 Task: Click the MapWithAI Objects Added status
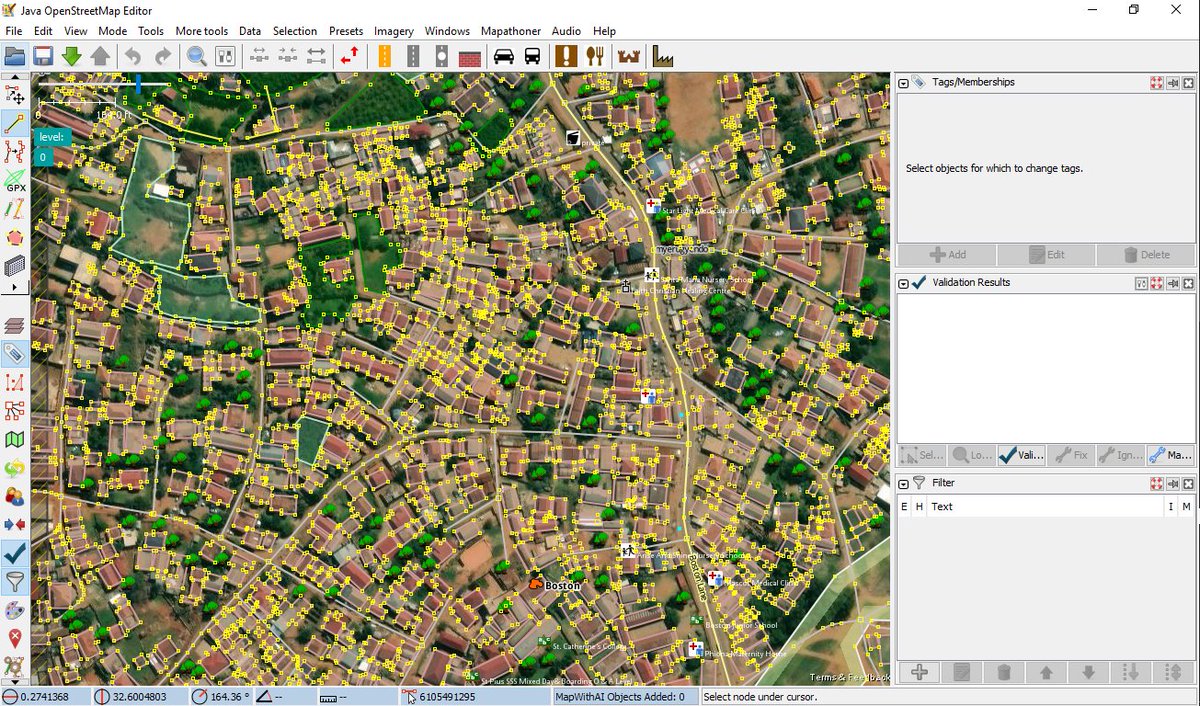click(x=625, y=697)
